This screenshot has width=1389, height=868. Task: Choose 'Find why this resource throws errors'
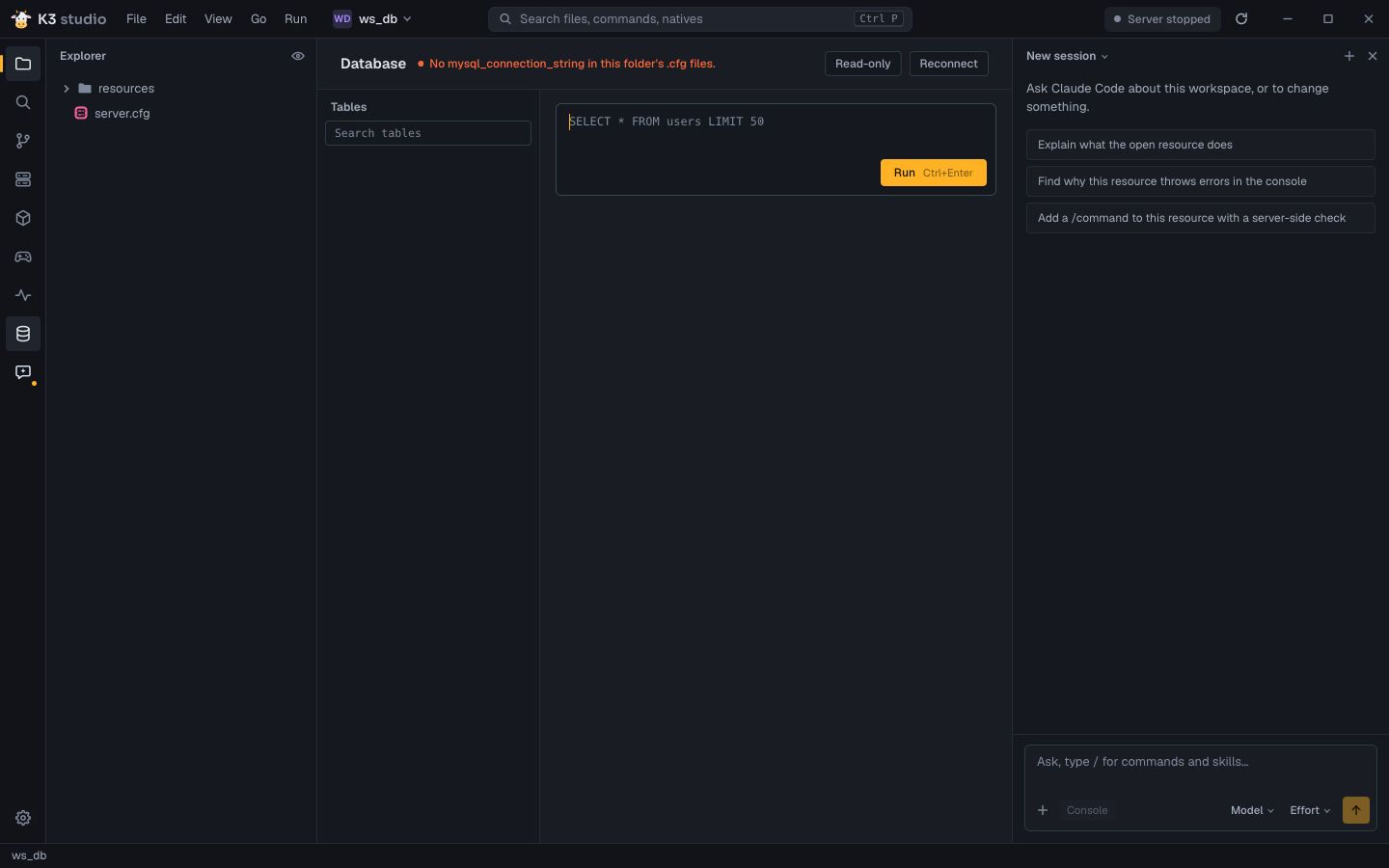(1201, 181)
